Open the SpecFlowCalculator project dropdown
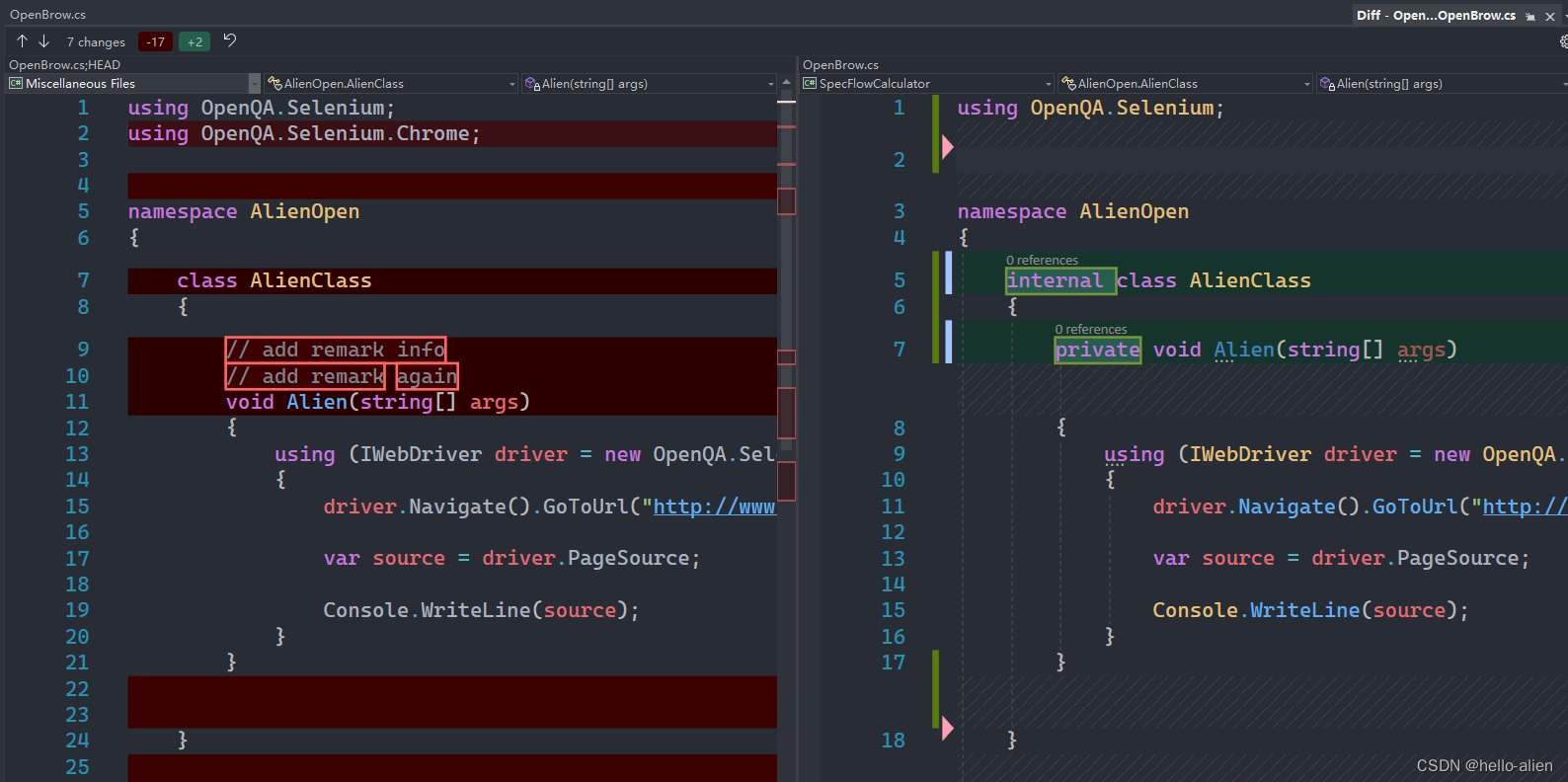Screen dimensions: 1568x782 click(x=928, y=84)
